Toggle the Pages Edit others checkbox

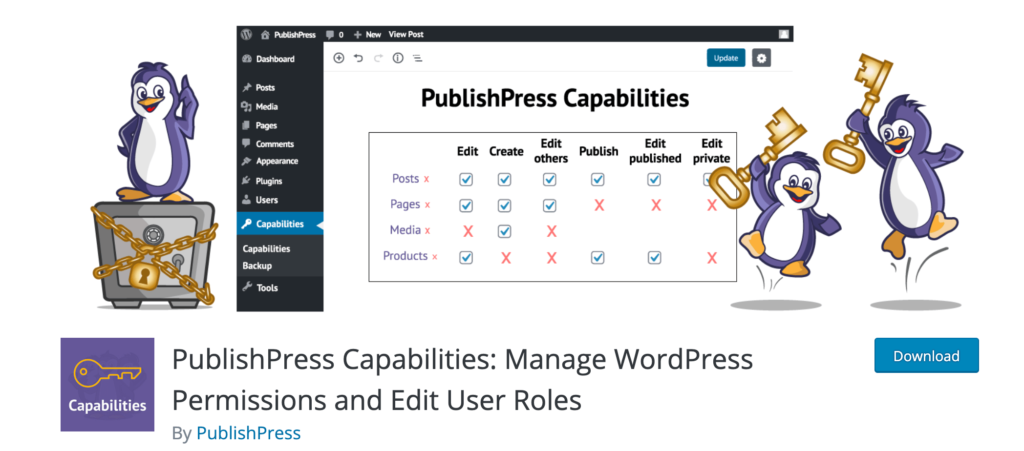point(550,206)
